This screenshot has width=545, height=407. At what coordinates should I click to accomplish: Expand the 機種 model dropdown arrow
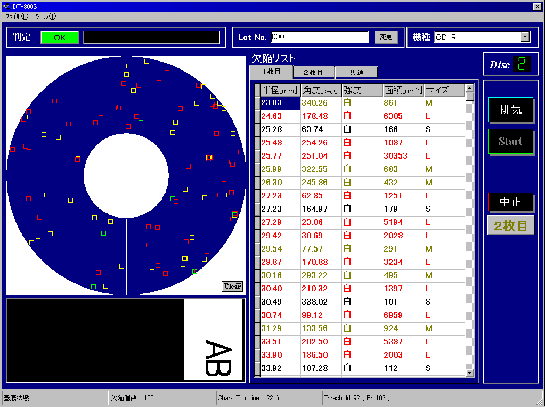(x=525, y=37)
